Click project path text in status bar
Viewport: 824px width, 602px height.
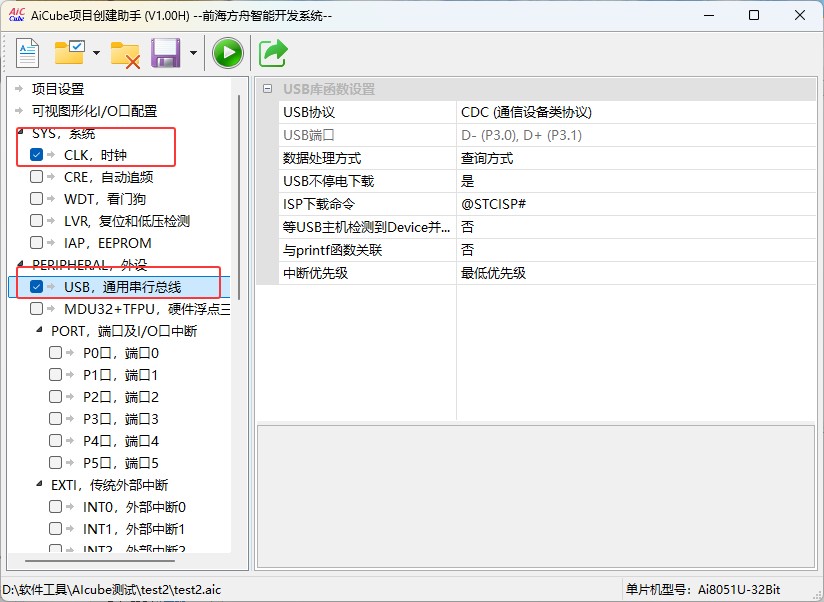click(111, 589)
